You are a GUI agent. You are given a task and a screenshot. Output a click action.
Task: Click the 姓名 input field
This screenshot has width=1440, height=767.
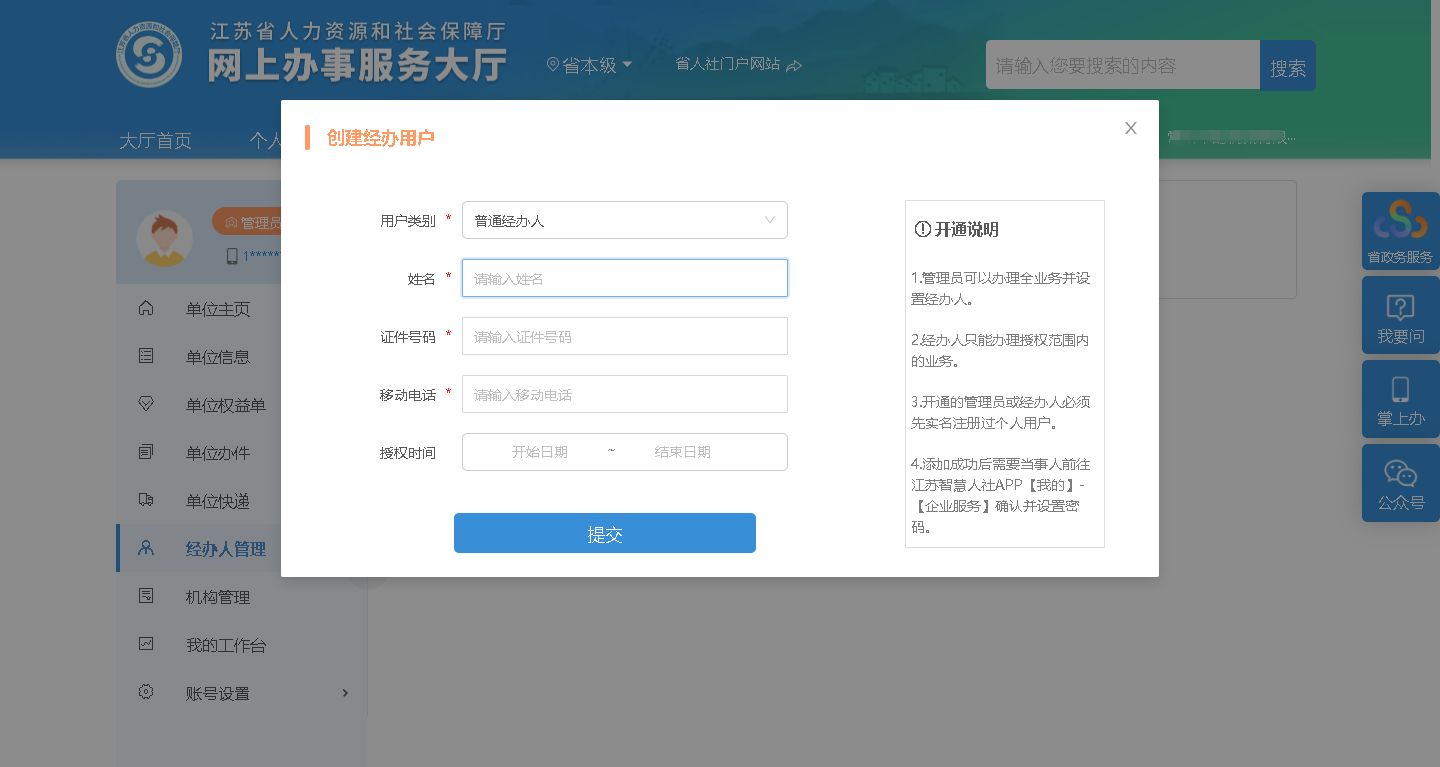pyautogui.click(x=624, y=279)
